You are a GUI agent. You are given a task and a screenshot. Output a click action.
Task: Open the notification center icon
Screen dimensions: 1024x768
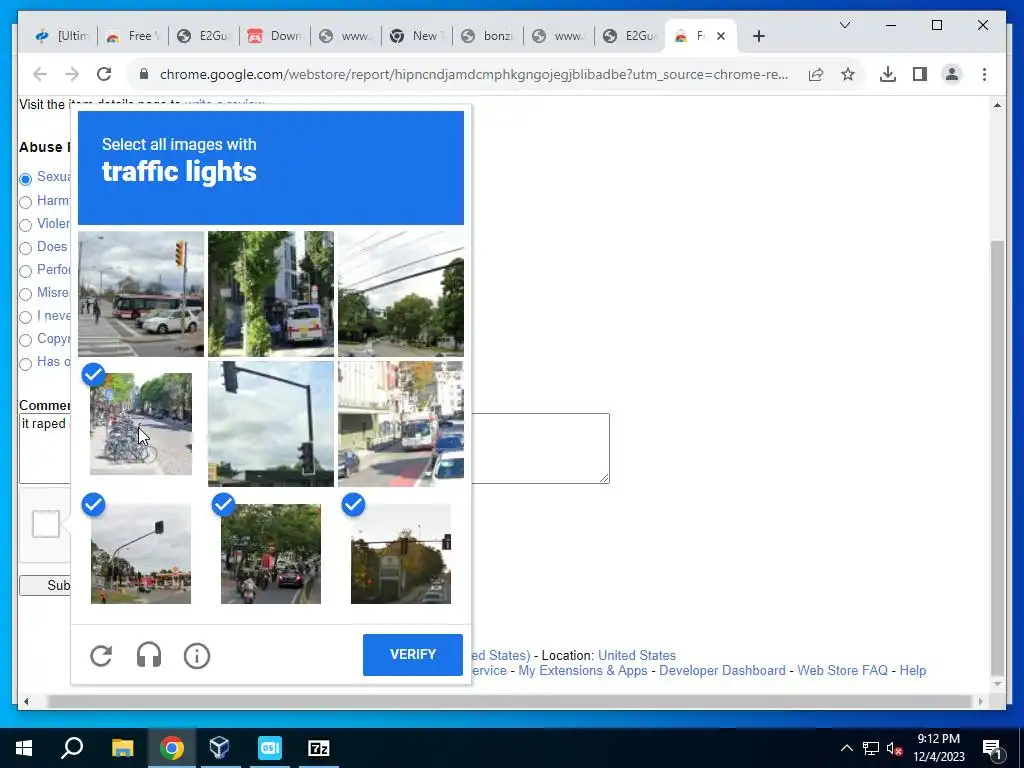992,748
